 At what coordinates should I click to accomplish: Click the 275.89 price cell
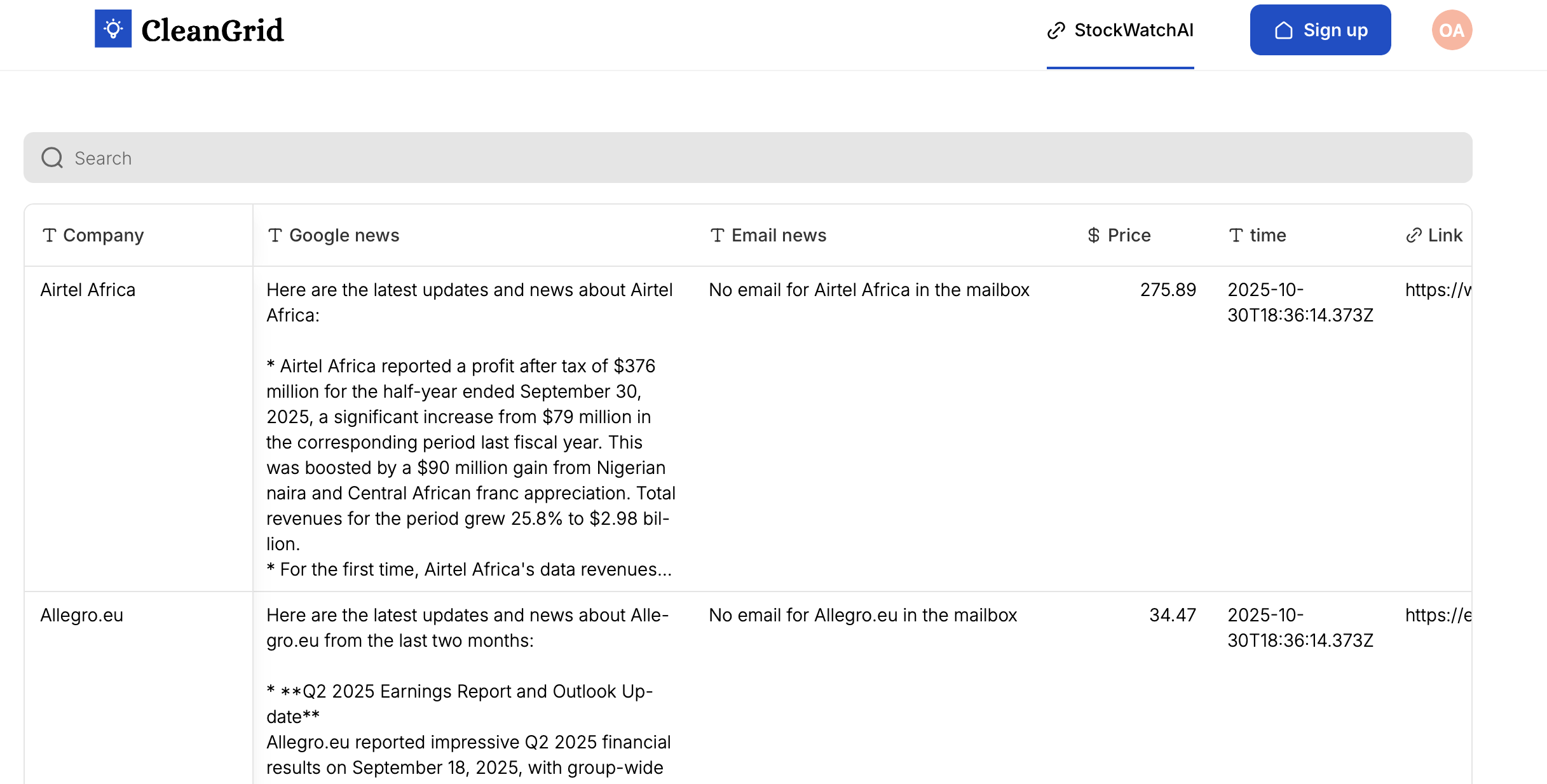pos(1168,290)
